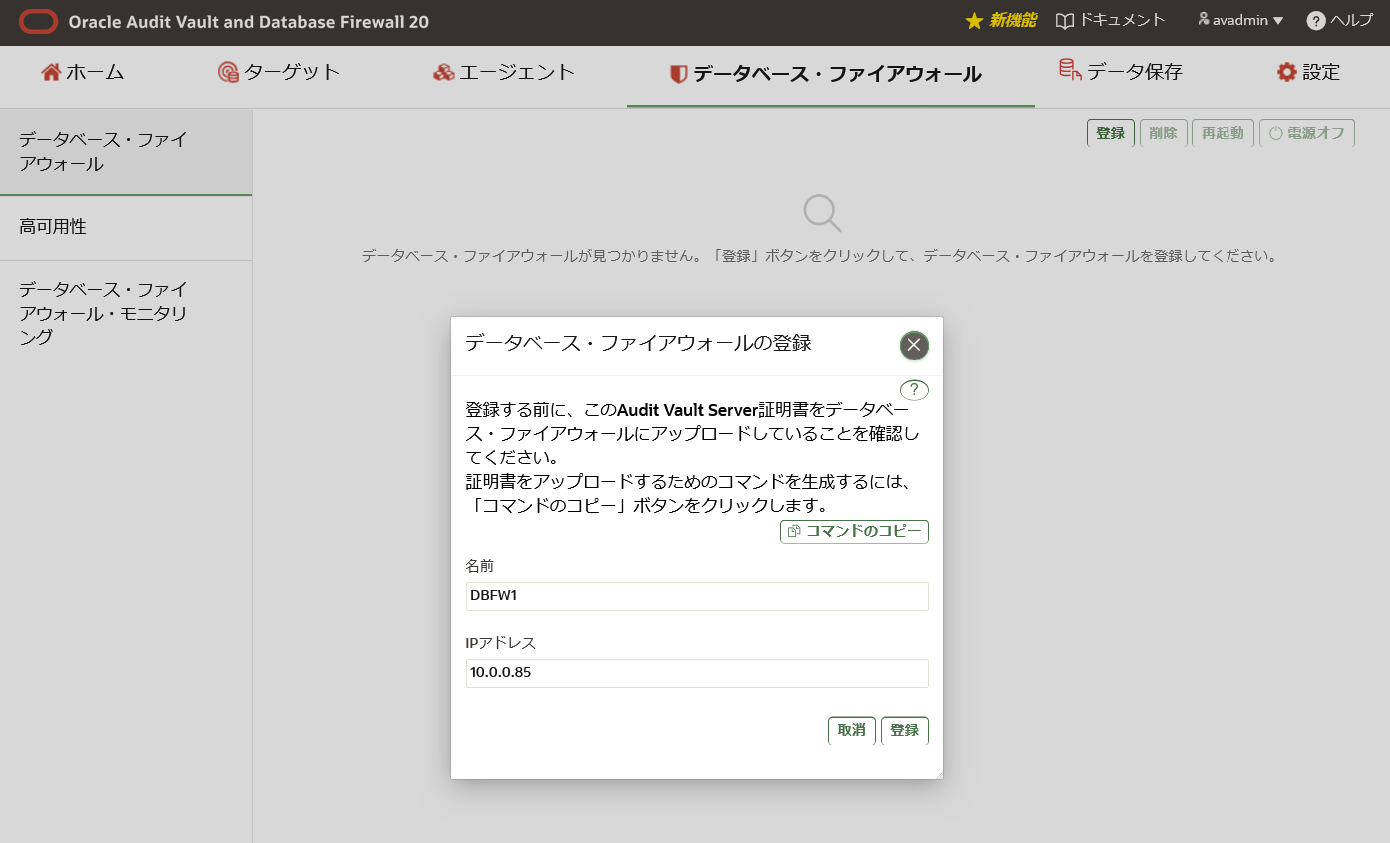
Task: Click the Oracle logo icon
Action: (38, 21)
